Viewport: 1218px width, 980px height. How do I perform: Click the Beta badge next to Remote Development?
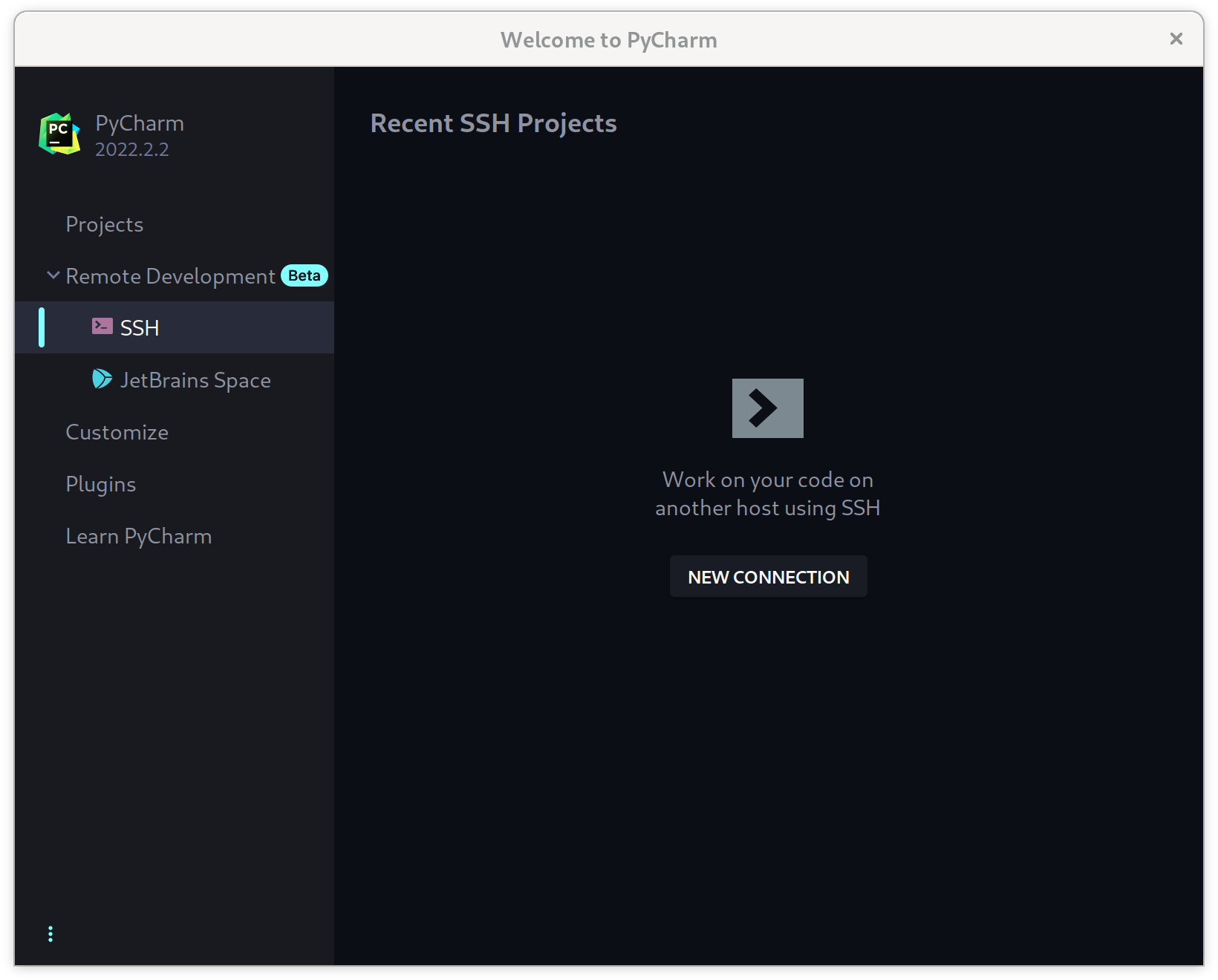304,275
